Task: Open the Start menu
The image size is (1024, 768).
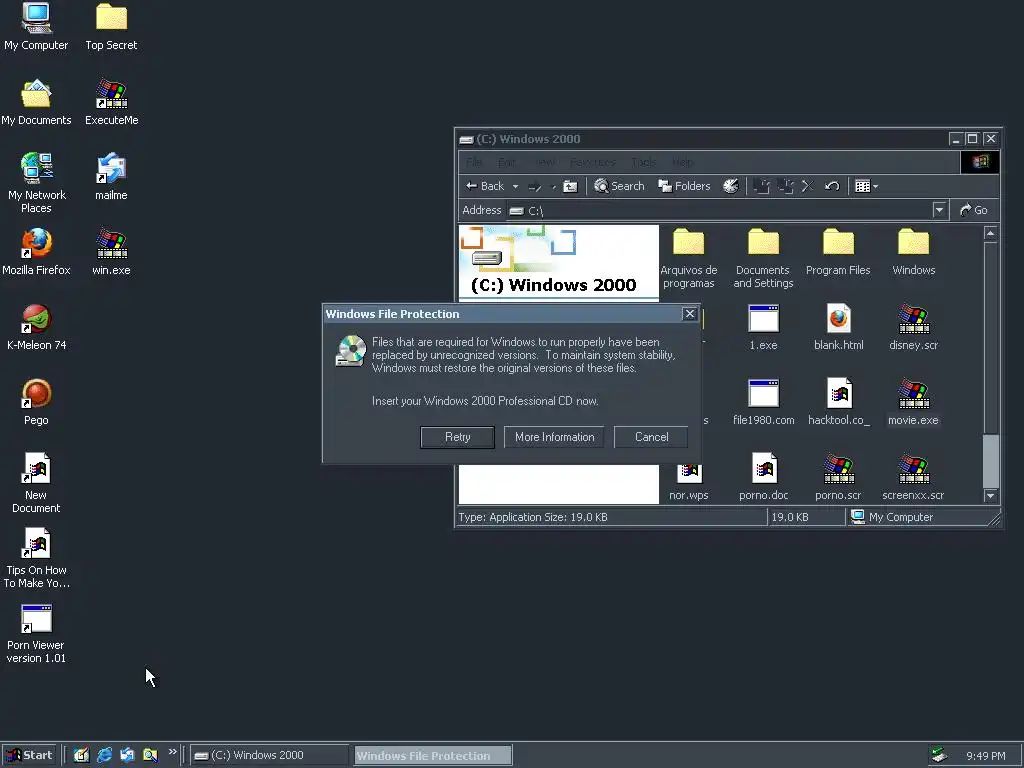Action: click(x=29, y=755)
